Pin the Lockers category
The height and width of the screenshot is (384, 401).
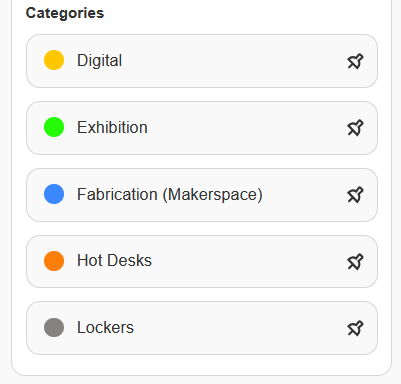click(355, 328)
